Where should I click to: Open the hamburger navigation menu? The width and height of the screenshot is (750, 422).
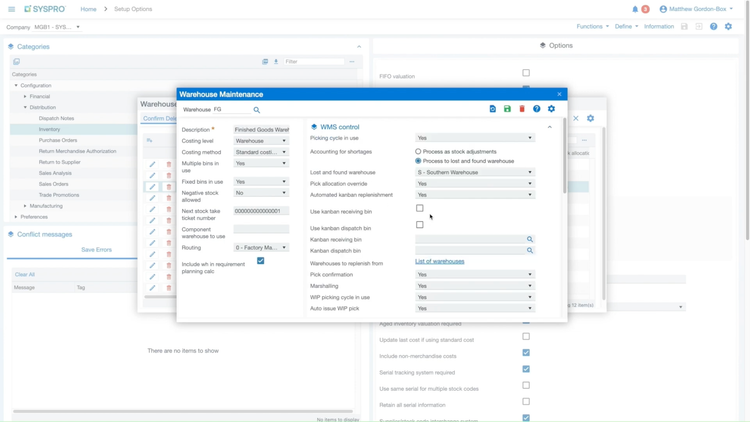click(11, 9)
